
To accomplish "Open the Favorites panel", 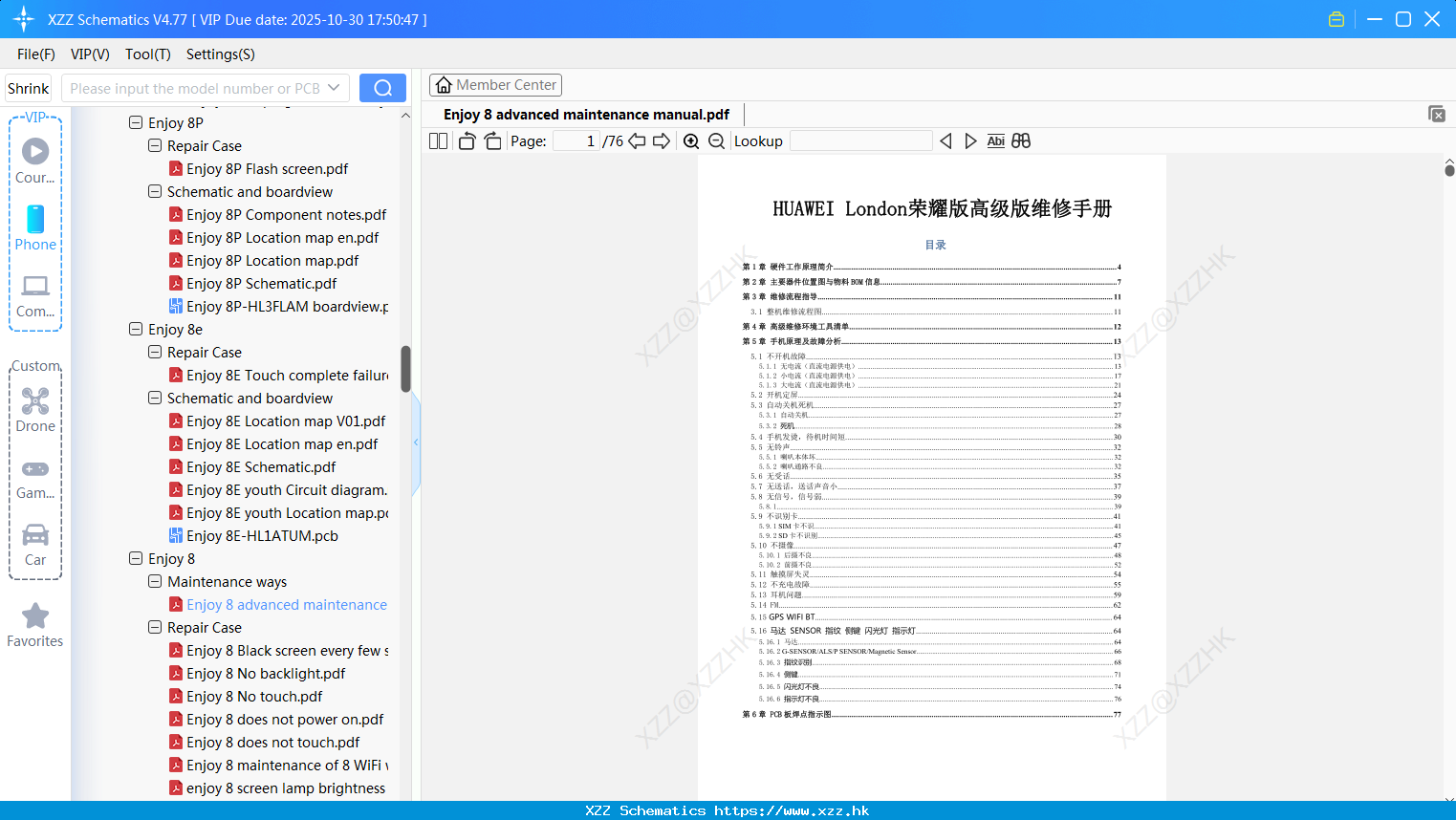I will coord(35,626).
